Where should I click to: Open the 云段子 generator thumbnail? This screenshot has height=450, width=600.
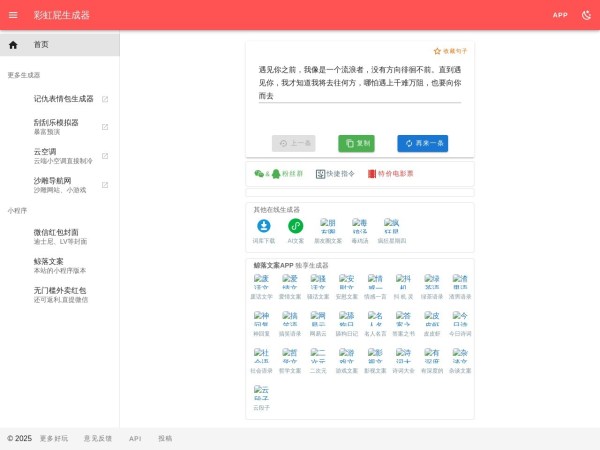pyautogui.click(x=261, y=392)
